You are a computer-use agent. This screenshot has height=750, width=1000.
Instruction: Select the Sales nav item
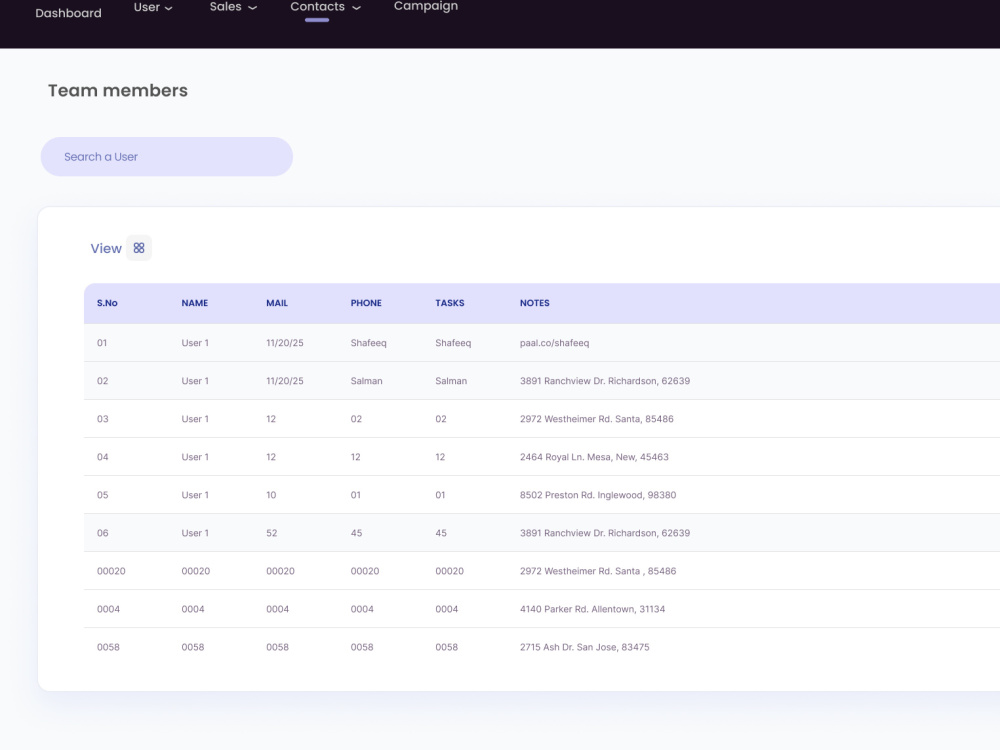tap(225, 7)
